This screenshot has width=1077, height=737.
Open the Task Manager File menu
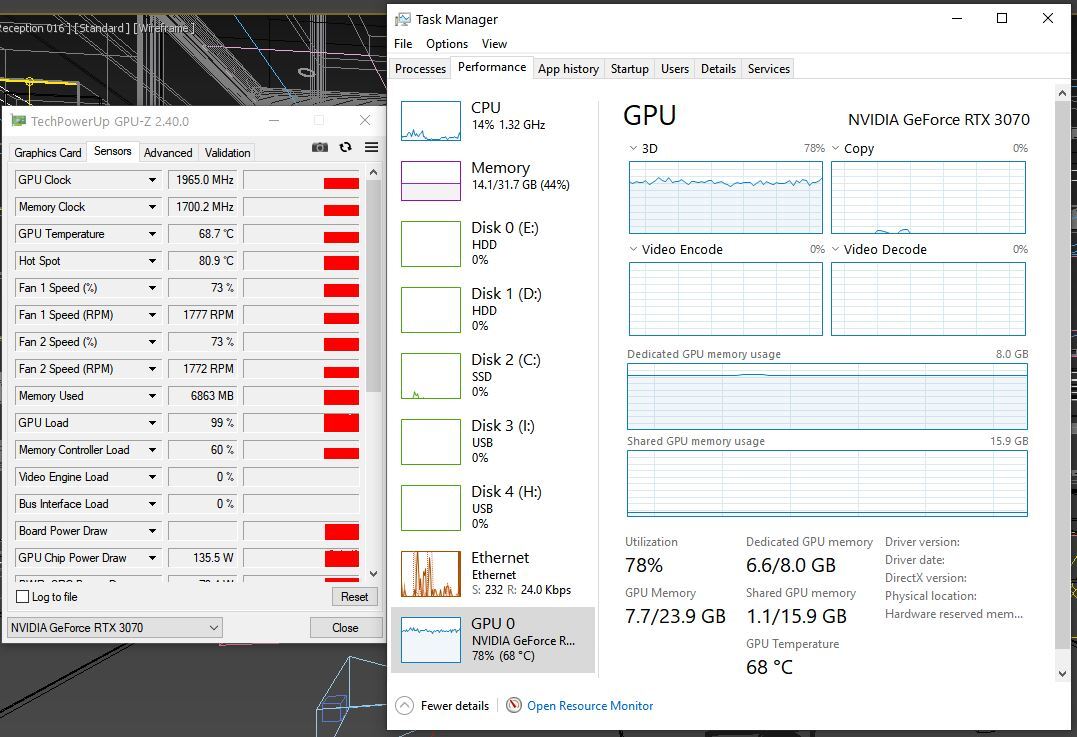[403, 44]
